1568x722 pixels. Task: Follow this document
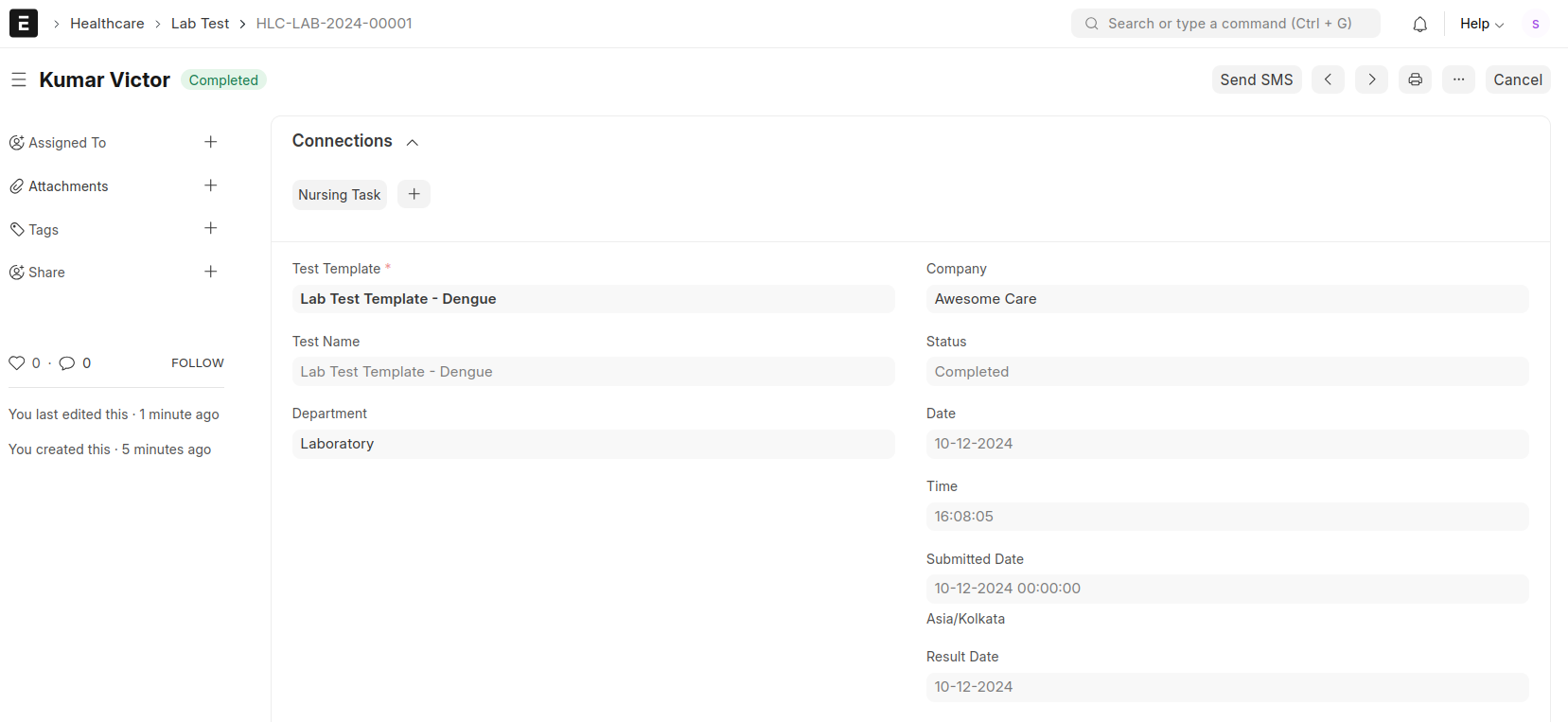point(198,362)
